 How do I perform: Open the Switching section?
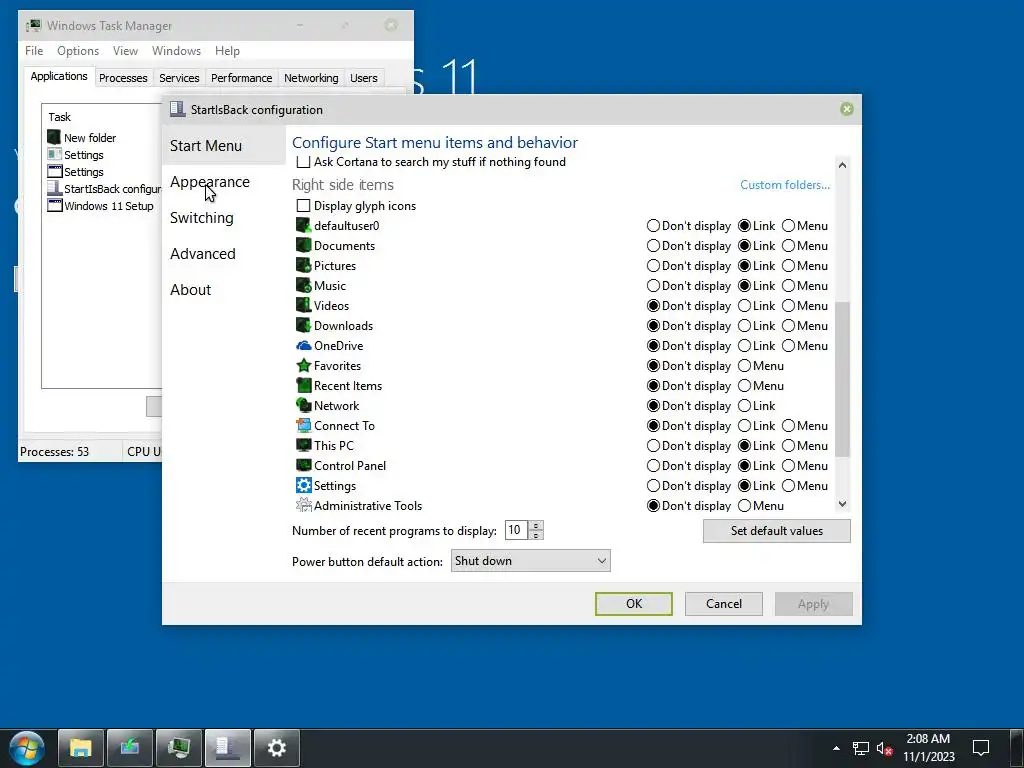click(201, 217)
